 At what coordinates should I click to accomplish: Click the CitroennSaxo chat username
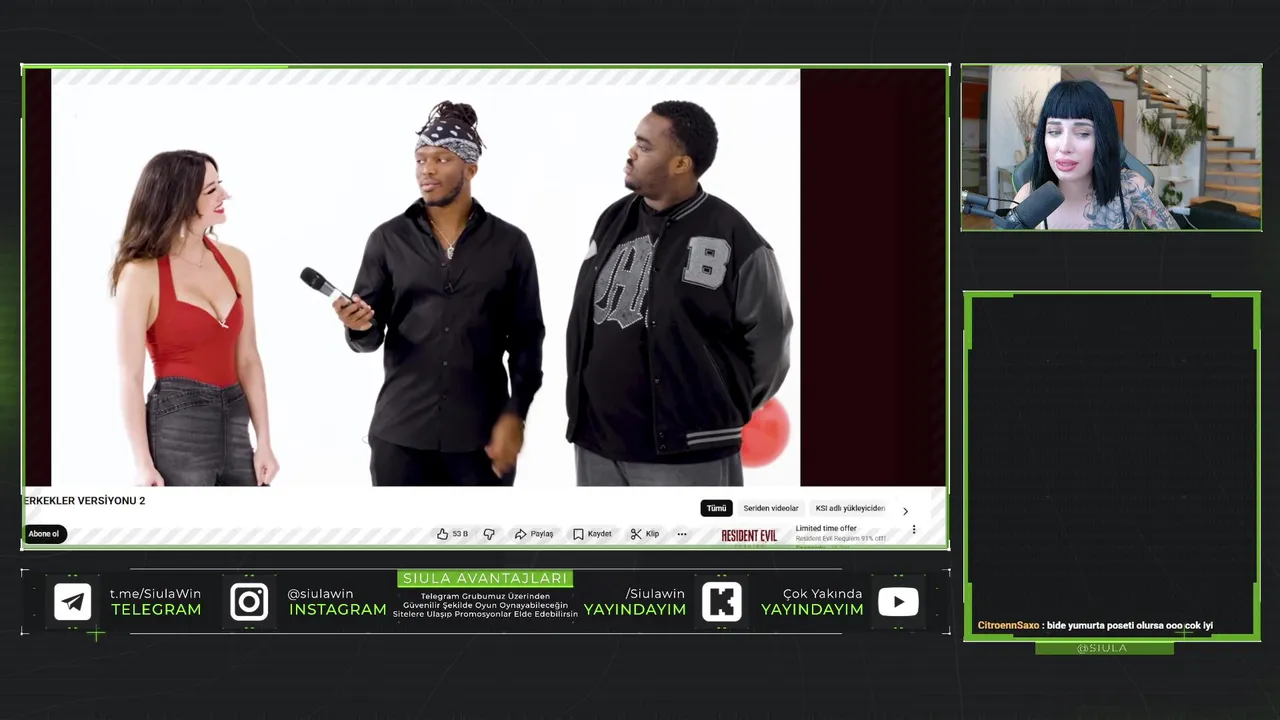[1008, 625]
